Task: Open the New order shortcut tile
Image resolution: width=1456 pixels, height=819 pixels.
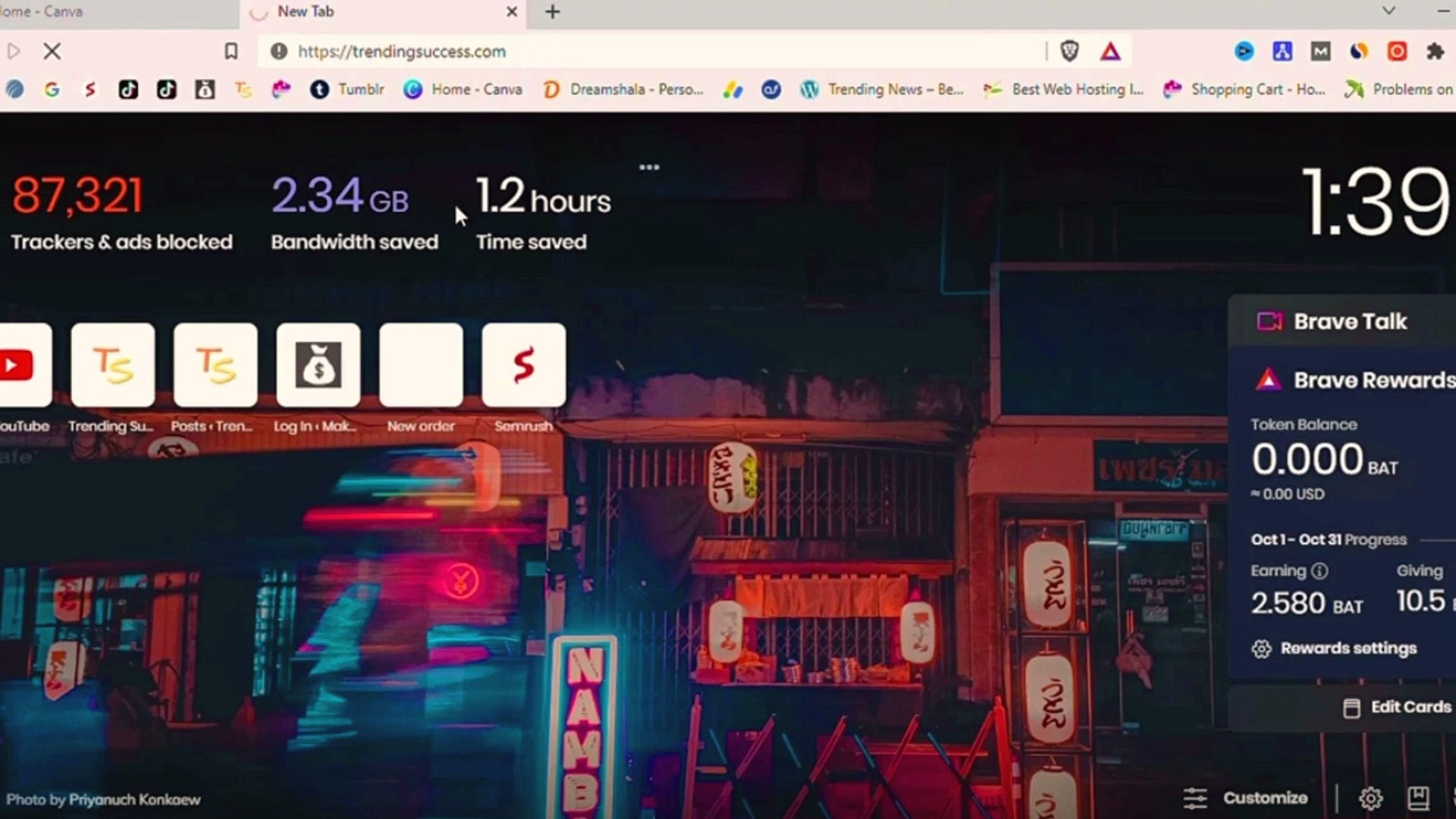Action: click(421, 365)
